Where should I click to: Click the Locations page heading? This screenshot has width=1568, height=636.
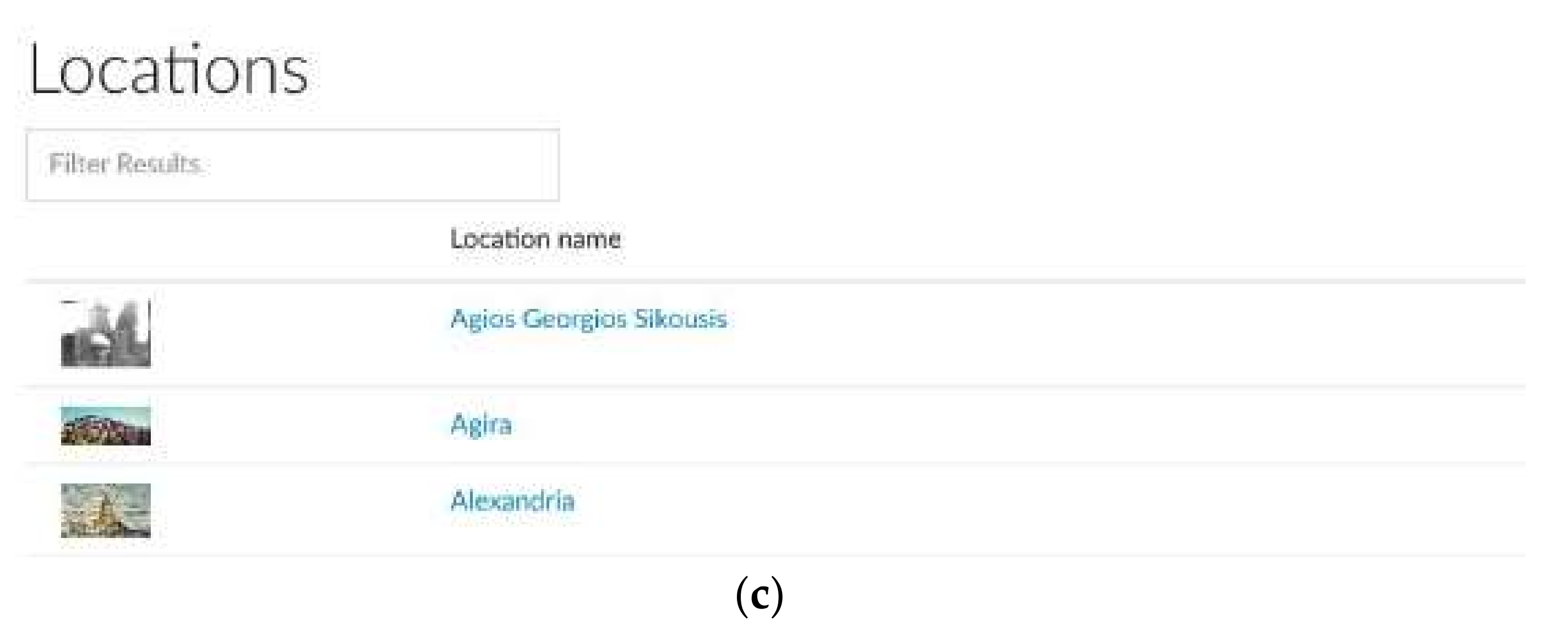click(168, 70)
